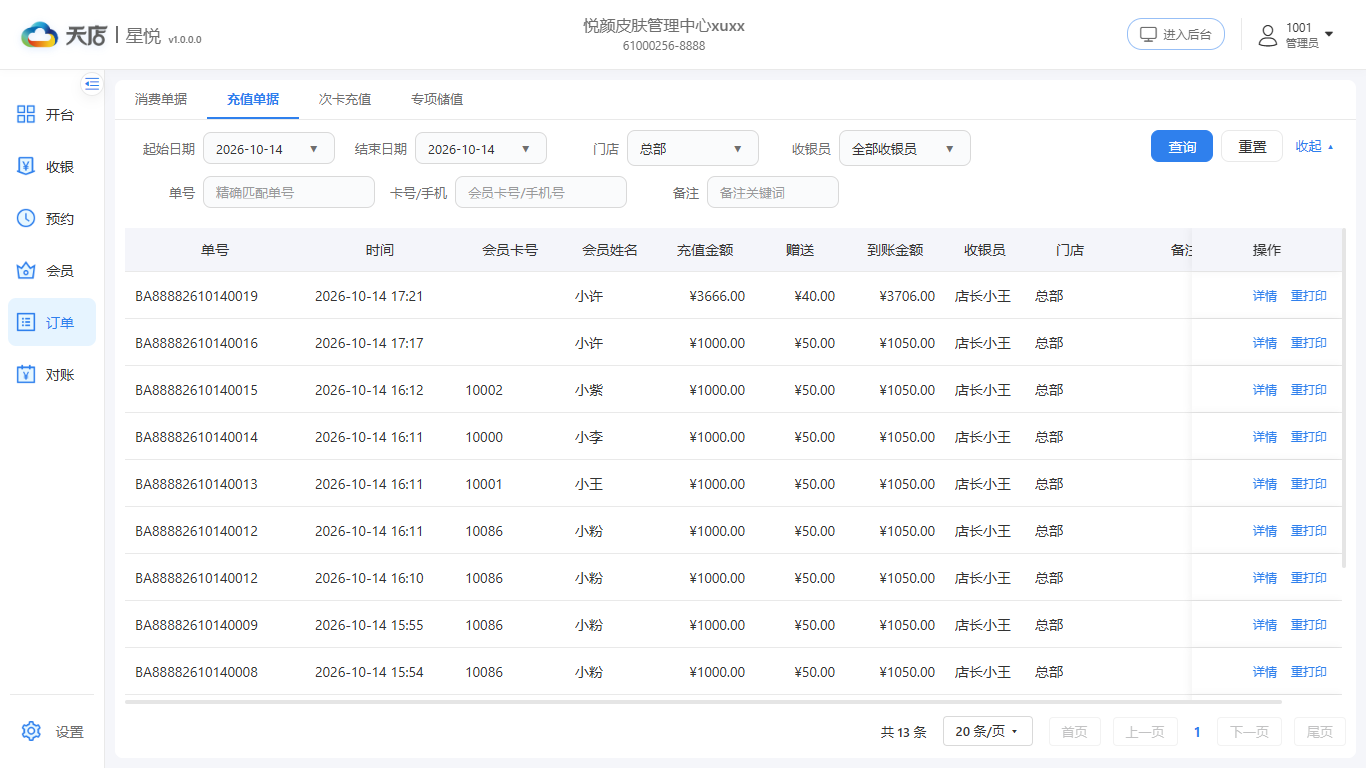Screen dimensions: 1366x768
Task: Click the 上一页 pagination button
Action: pyautogui.click(x=1145, y=732)
